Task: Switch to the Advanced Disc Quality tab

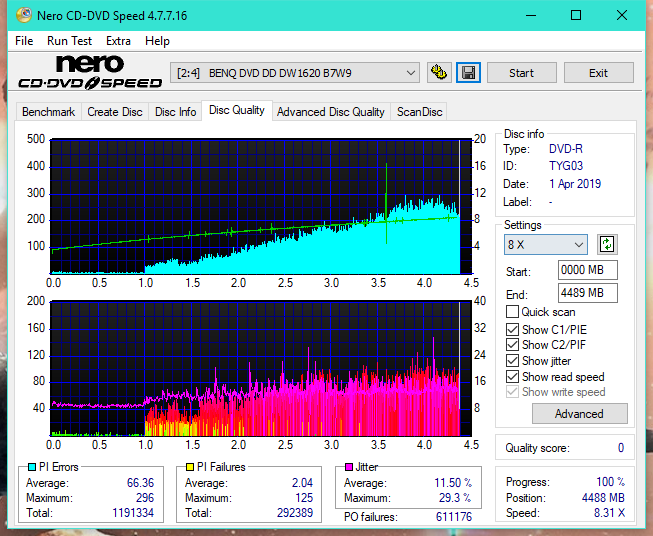Action: (331, 112)
